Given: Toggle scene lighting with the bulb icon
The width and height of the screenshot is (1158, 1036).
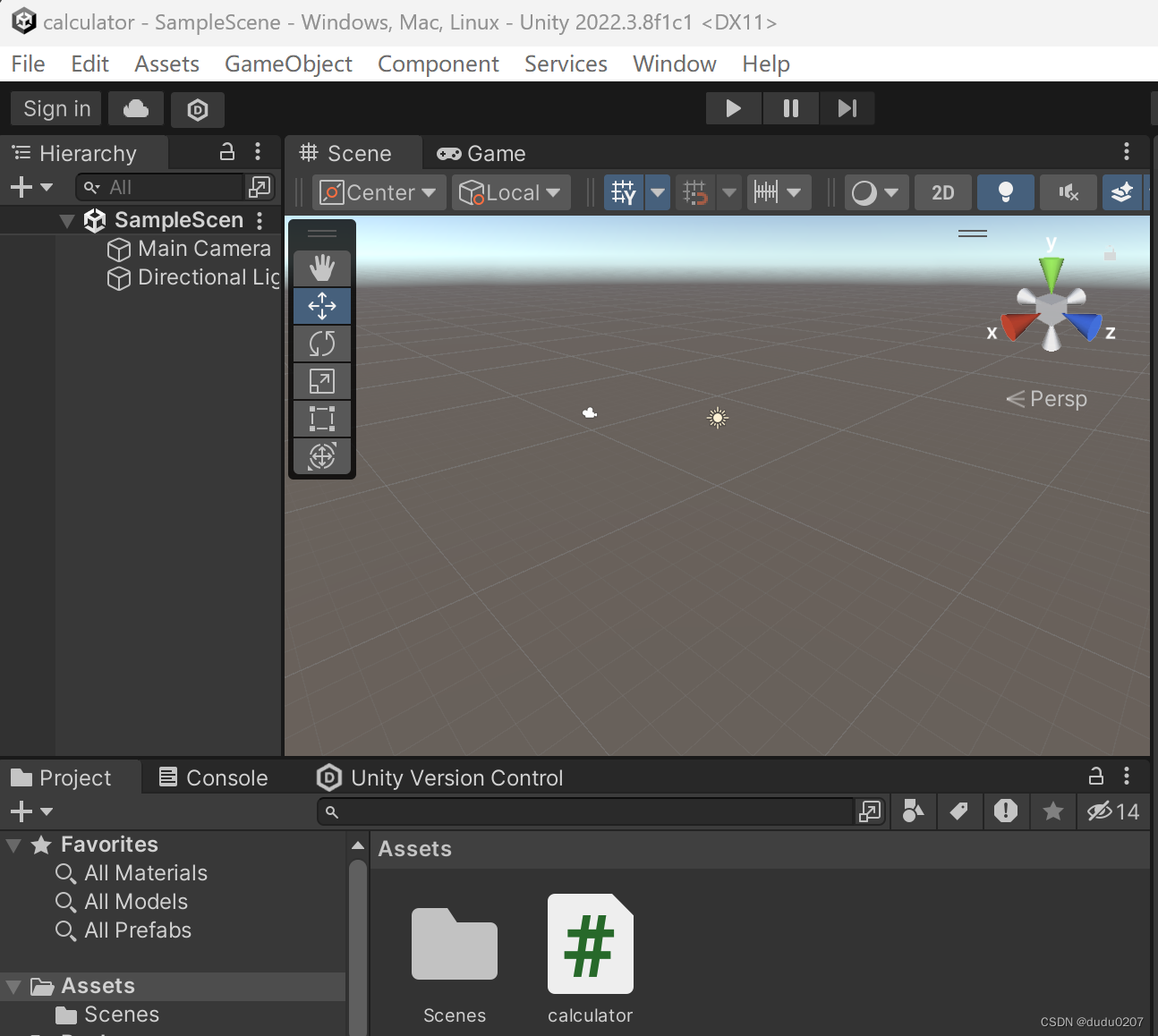Looking at the screenshot, I should (1005, 191).
